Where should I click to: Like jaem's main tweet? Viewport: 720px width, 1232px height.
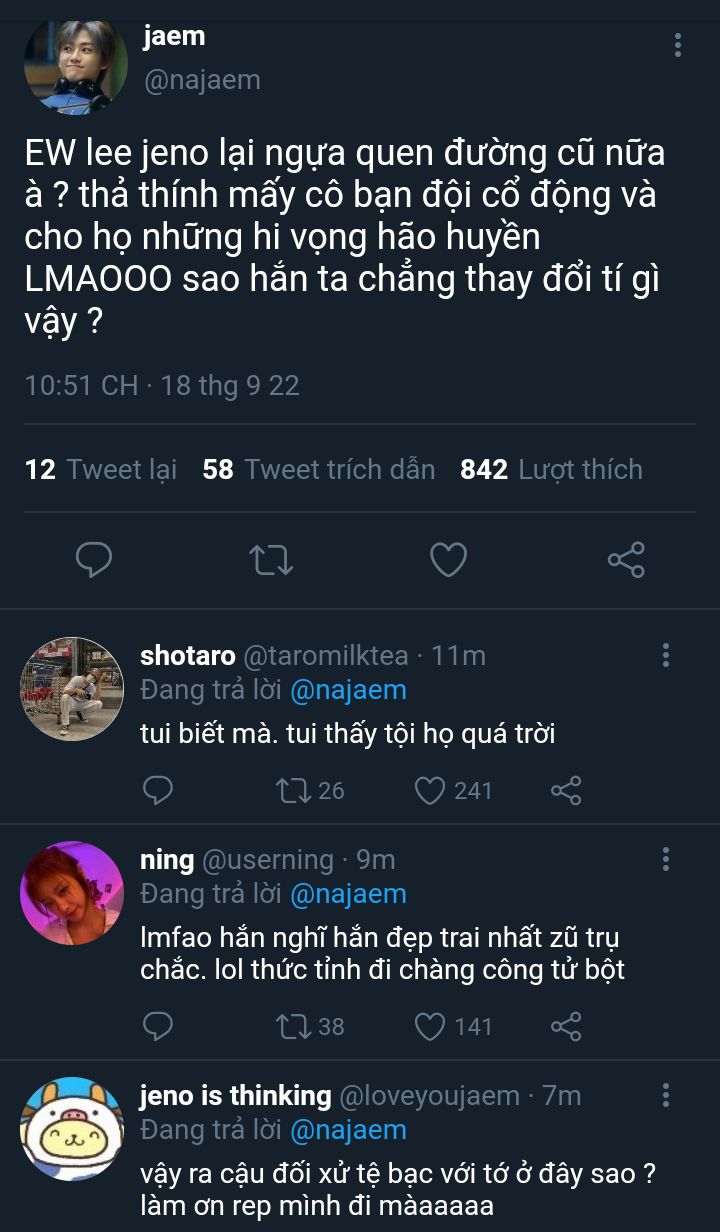pyautogui.click(x=448, y=560)
